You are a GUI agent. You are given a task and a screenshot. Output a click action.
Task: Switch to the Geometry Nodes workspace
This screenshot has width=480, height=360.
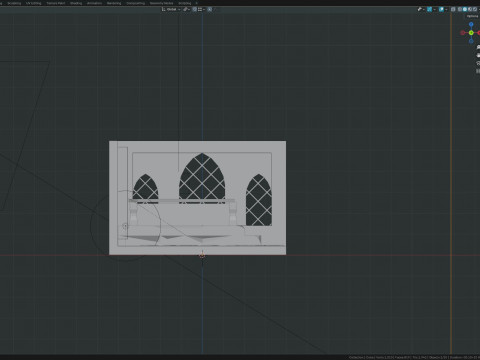[161, 3]
